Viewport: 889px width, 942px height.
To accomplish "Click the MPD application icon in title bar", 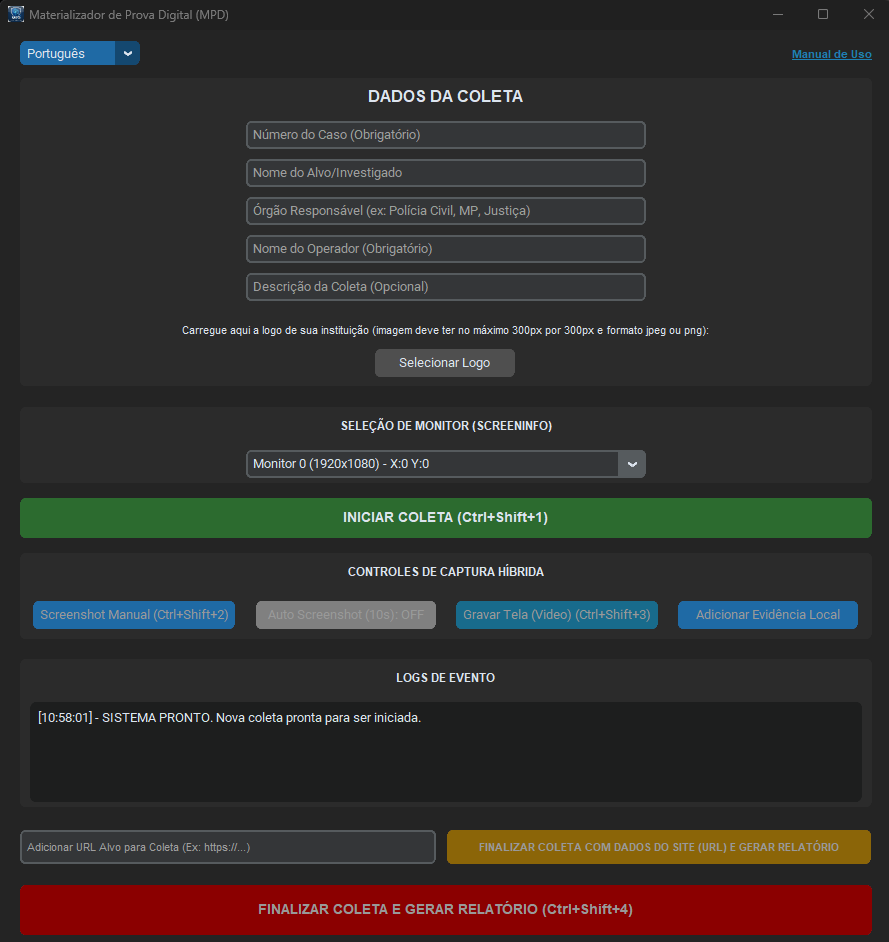I will [14, 14].
